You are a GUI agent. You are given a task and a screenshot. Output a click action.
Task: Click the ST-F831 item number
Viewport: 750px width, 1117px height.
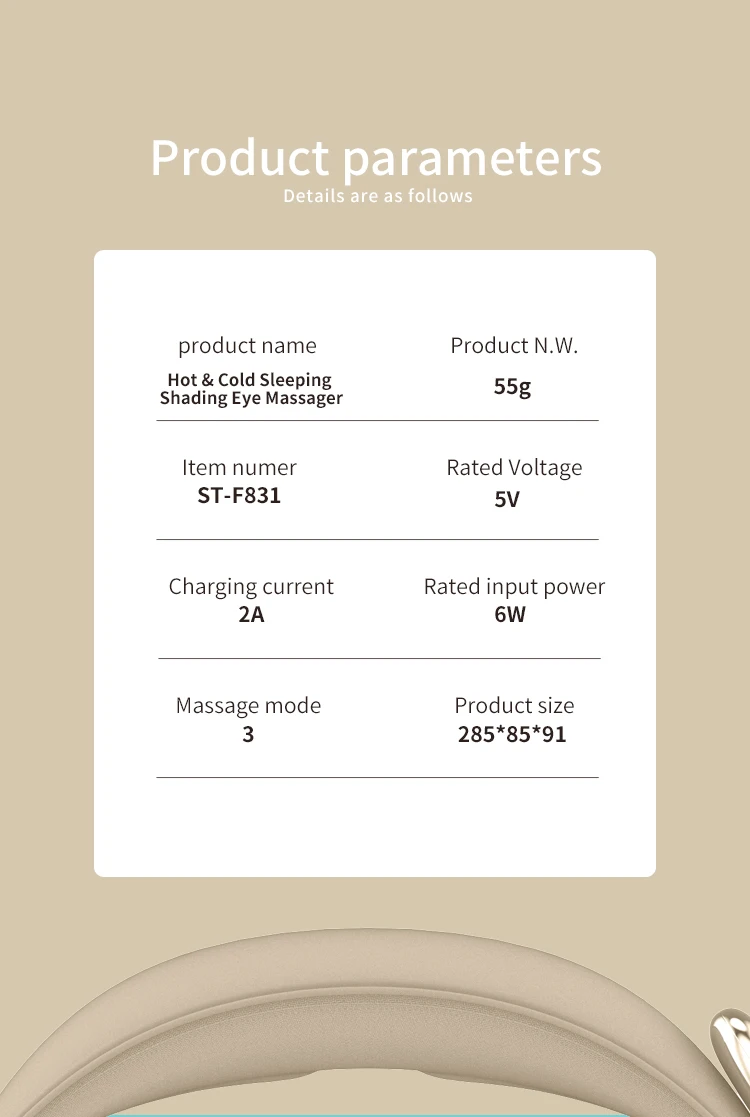point(239,495)
